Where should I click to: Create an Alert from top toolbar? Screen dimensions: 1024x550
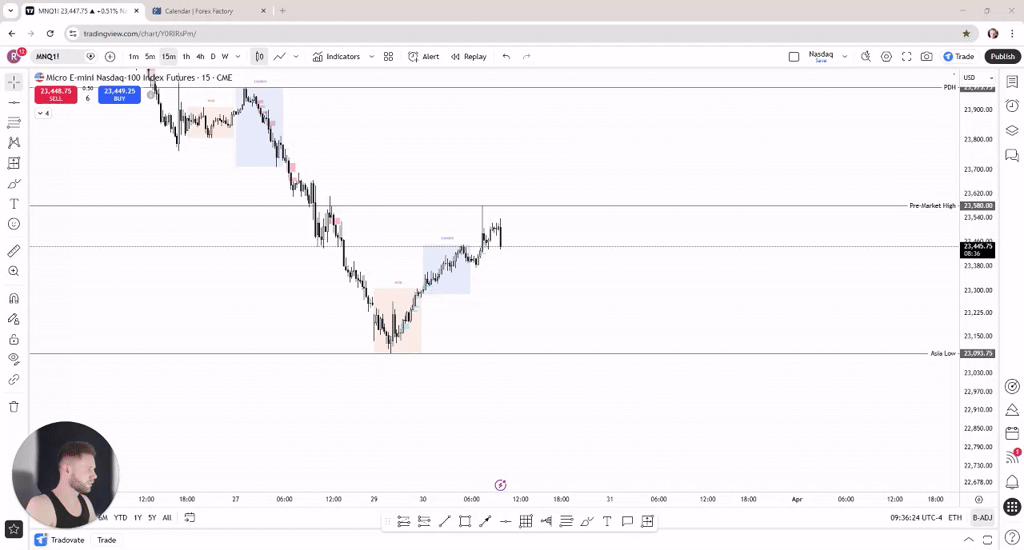coord(423,57)
